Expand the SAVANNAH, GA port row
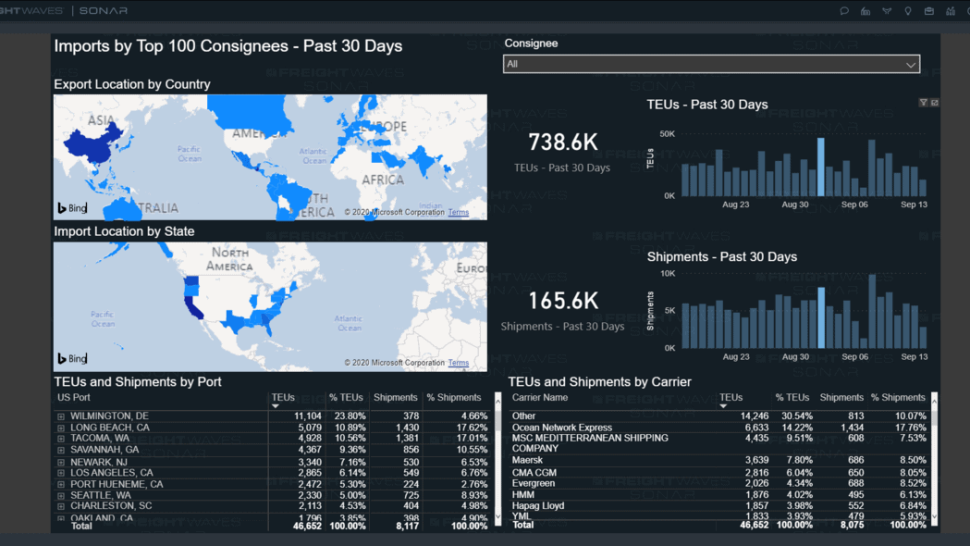The height and width of the screenshot is (546, 970). [x=61, y=450]
